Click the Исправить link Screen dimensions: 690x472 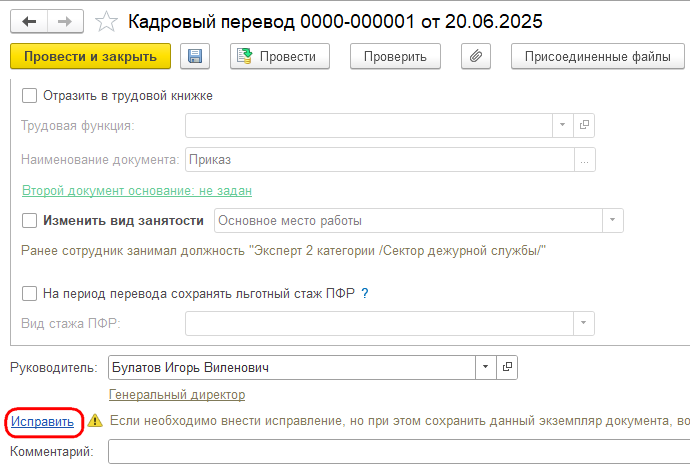(x=42, y=421)
